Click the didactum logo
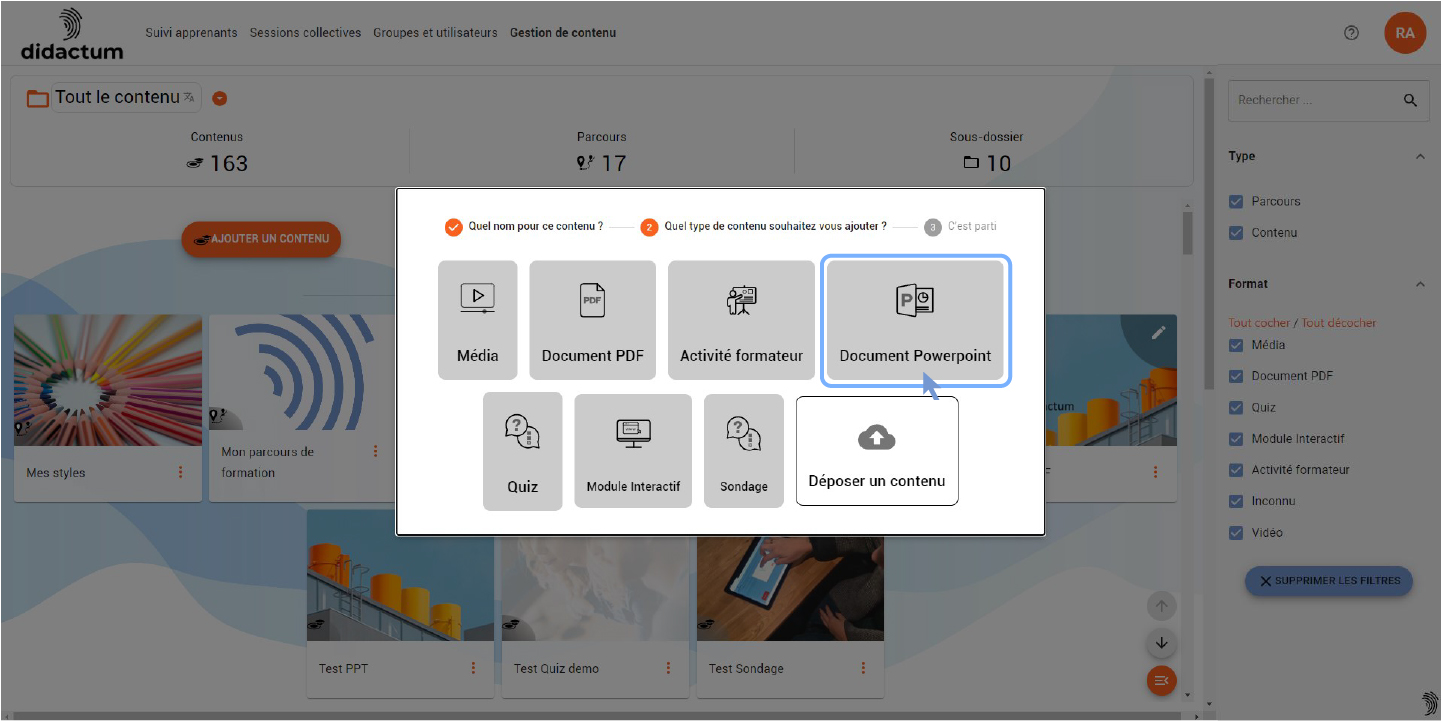Viewport: 1442px width, 721px height. 72,34
